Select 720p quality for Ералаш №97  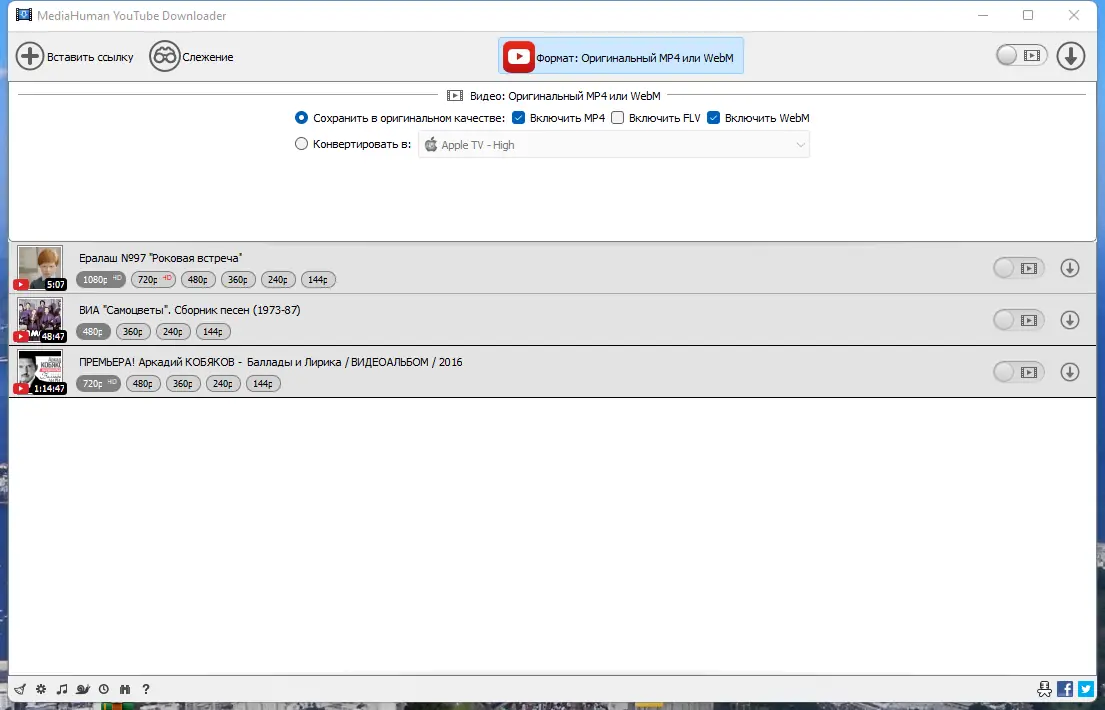point(153,280)
